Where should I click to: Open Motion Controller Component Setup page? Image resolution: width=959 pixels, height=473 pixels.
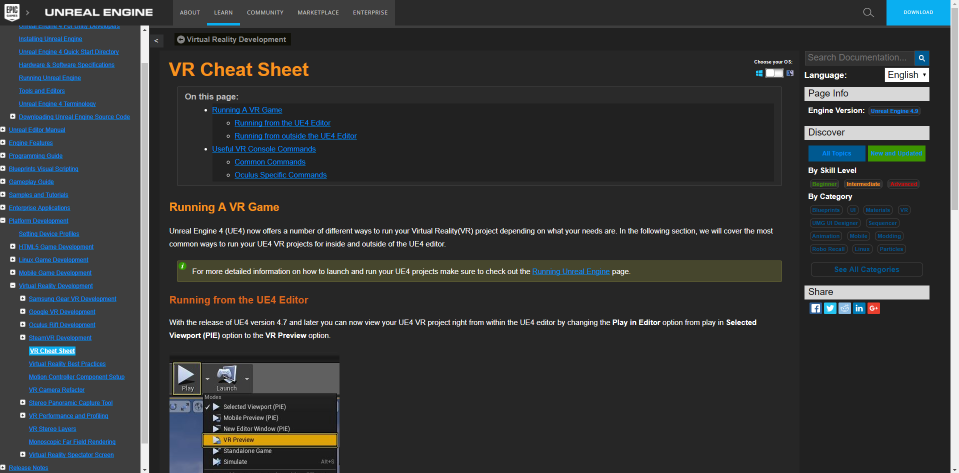76,377
